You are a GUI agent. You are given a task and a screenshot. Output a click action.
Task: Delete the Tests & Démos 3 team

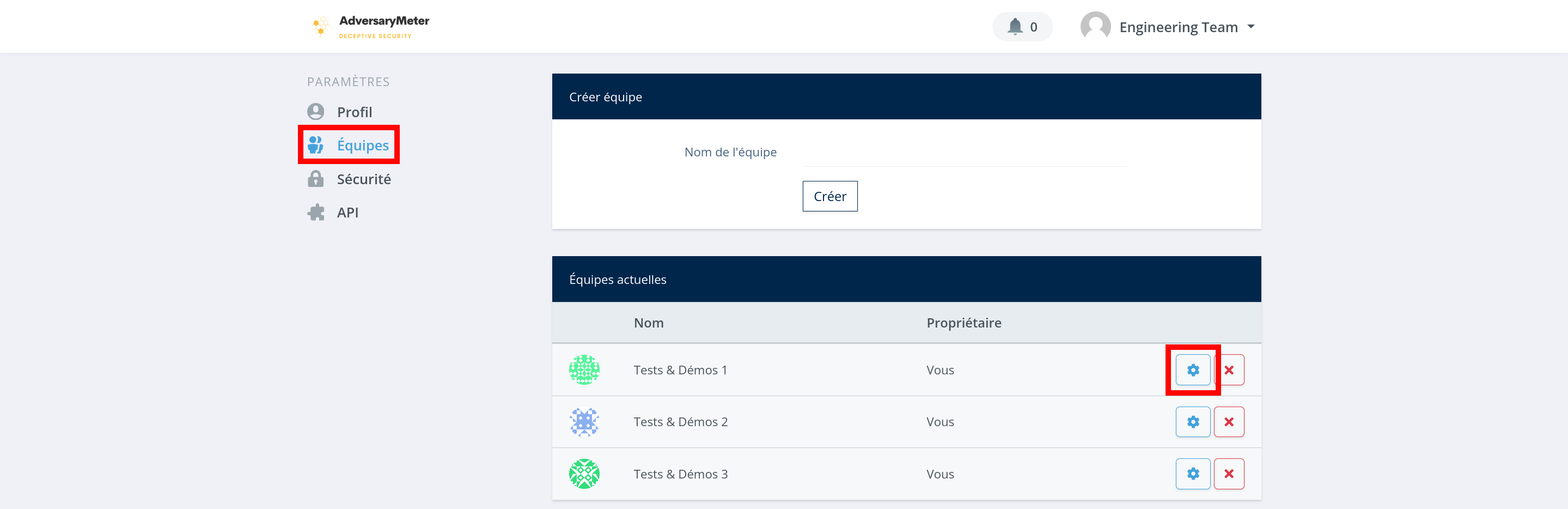(1228, 473)
